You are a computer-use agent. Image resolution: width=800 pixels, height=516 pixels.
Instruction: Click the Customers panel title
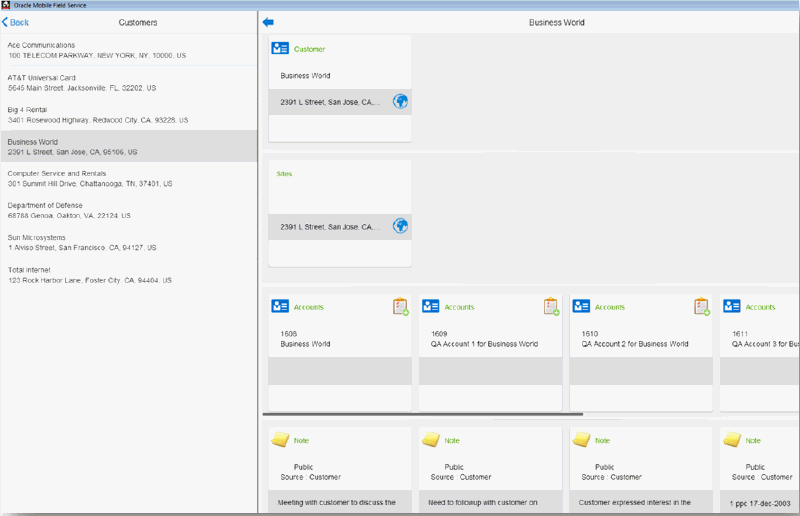click(138, 22)
